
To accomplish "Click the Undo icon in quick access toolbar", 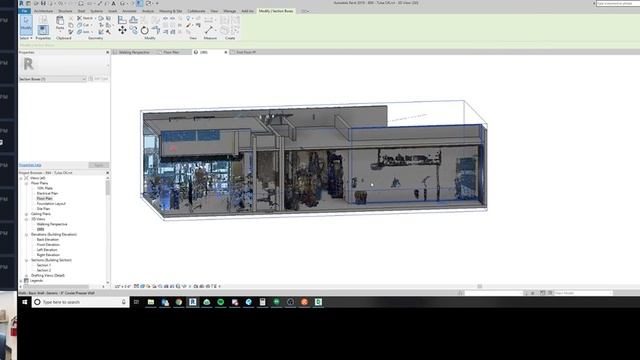I will click(x=60, y=3).
